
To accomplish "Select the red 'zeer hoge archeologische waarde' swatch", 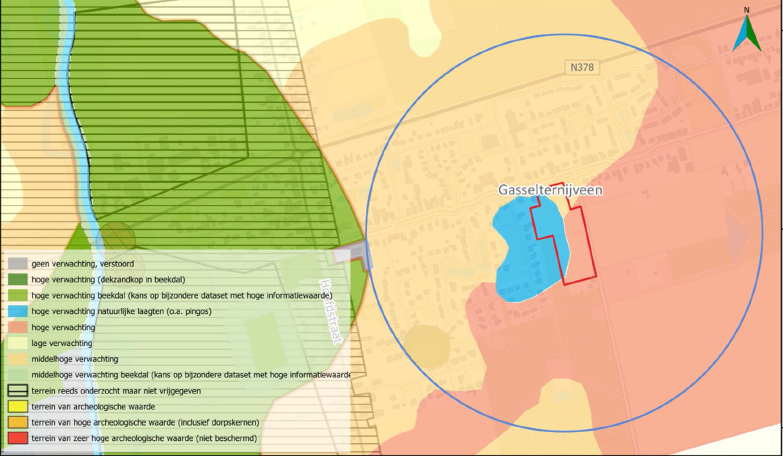I will pyautogui.click(x=16, y=439).
